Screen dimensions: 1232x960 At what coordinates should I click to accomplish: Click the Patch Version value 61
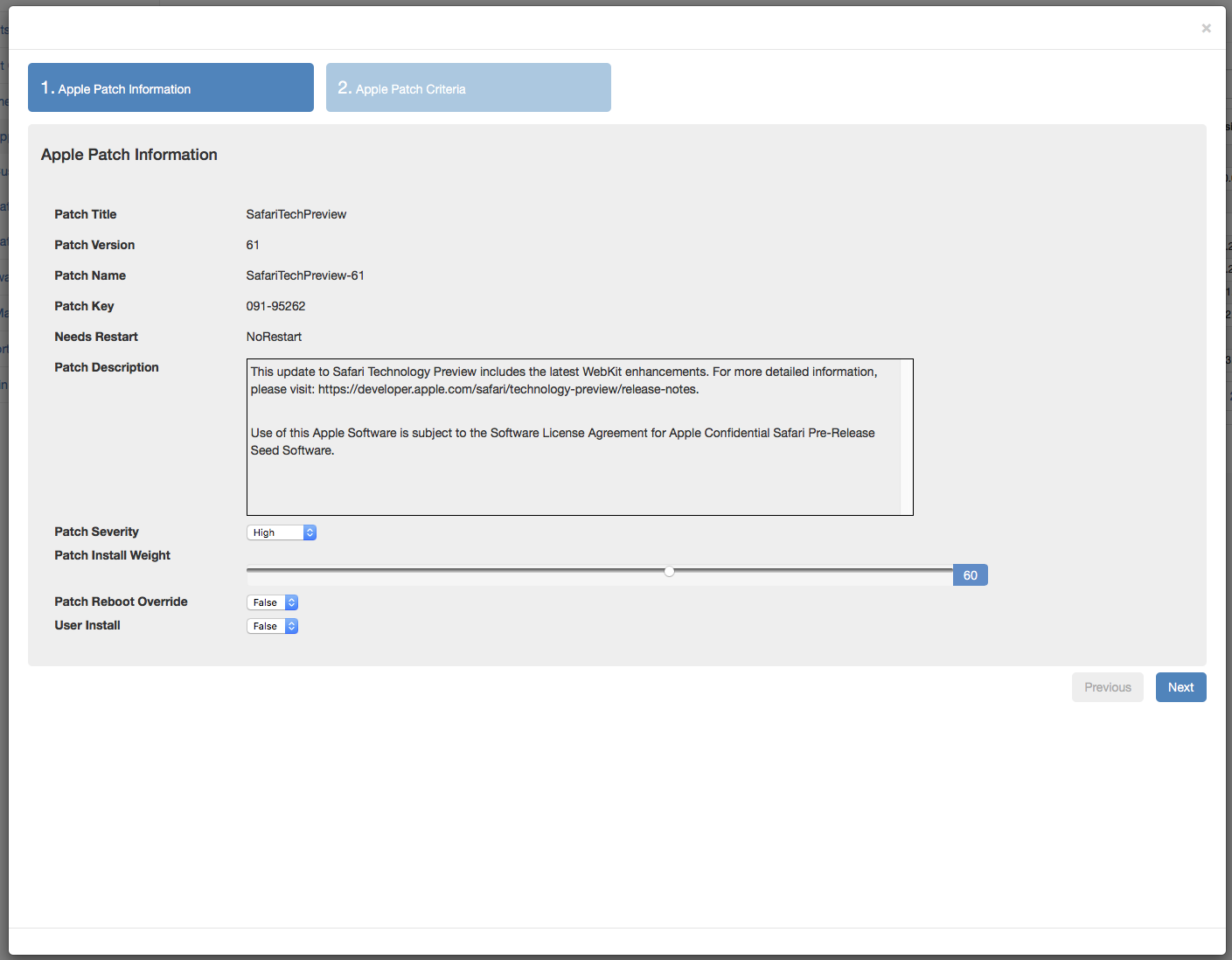253,245
